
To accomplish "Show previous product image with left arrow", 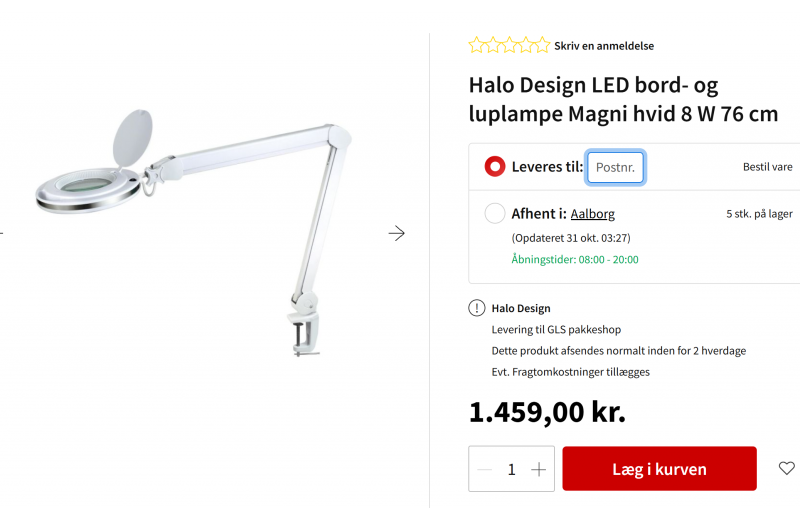I will coord(2,233).
